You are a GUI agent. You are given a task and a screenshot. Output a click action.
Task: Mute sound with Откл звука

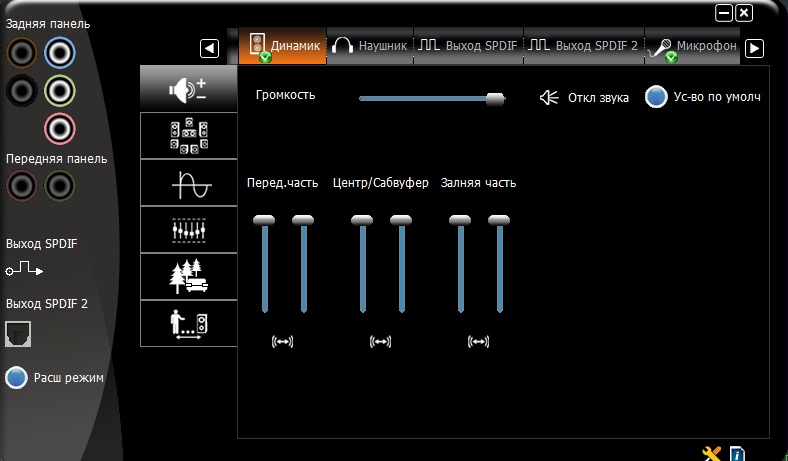point(583,98)
